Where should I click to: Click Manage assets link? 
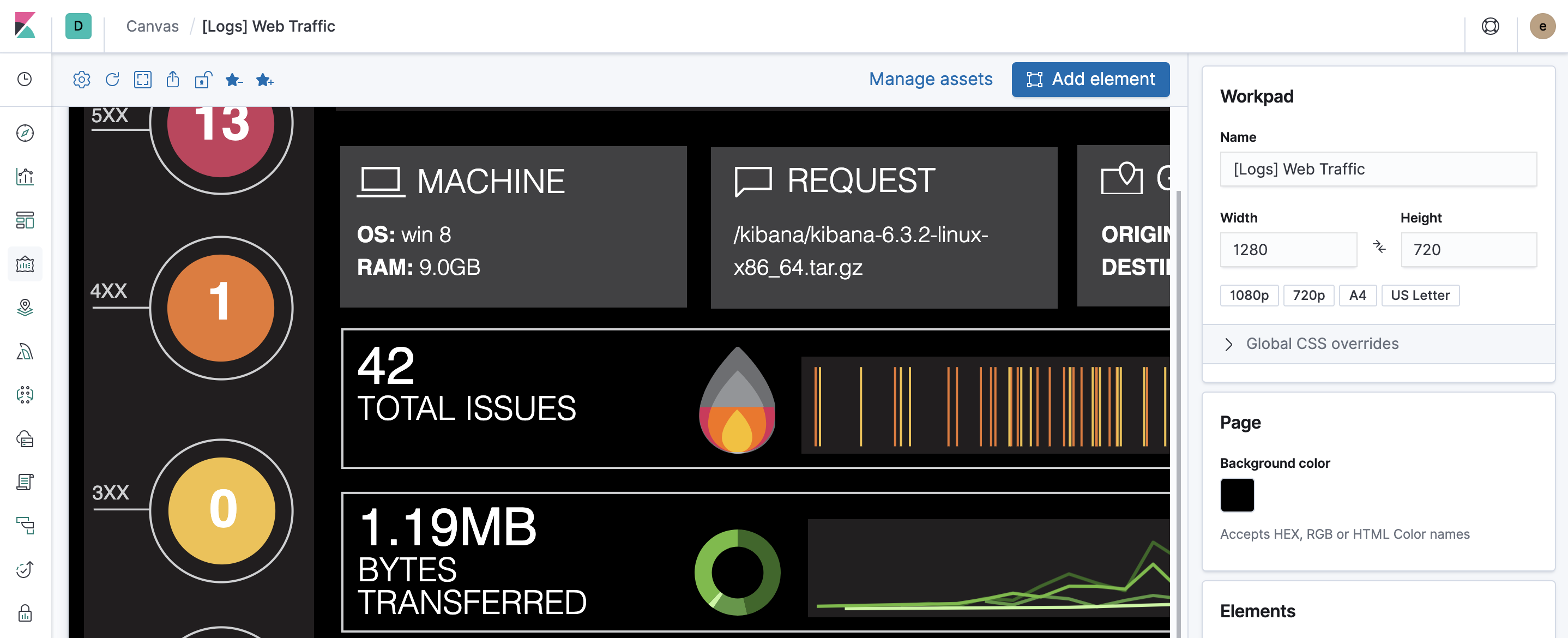click(930, 79)
